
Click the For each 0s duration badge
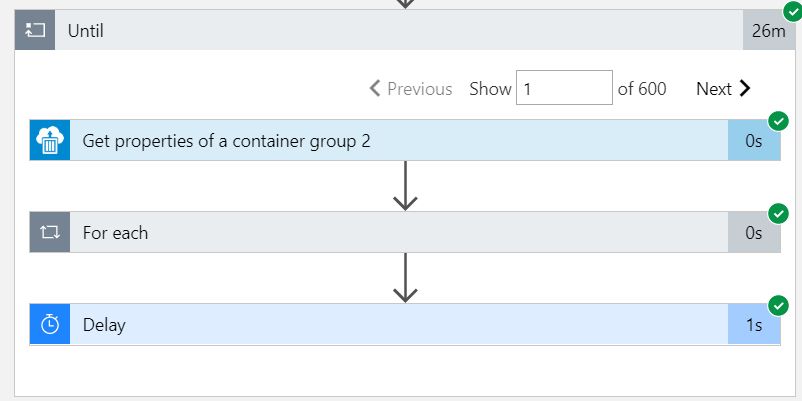pos(754,233)
